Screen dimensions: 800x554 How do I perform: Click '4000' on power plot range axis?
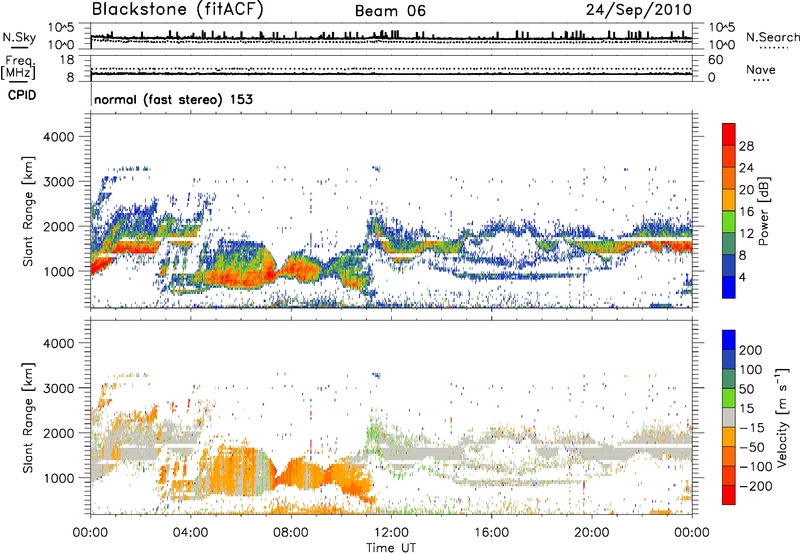pyautogui.click(x=58, y=137)
